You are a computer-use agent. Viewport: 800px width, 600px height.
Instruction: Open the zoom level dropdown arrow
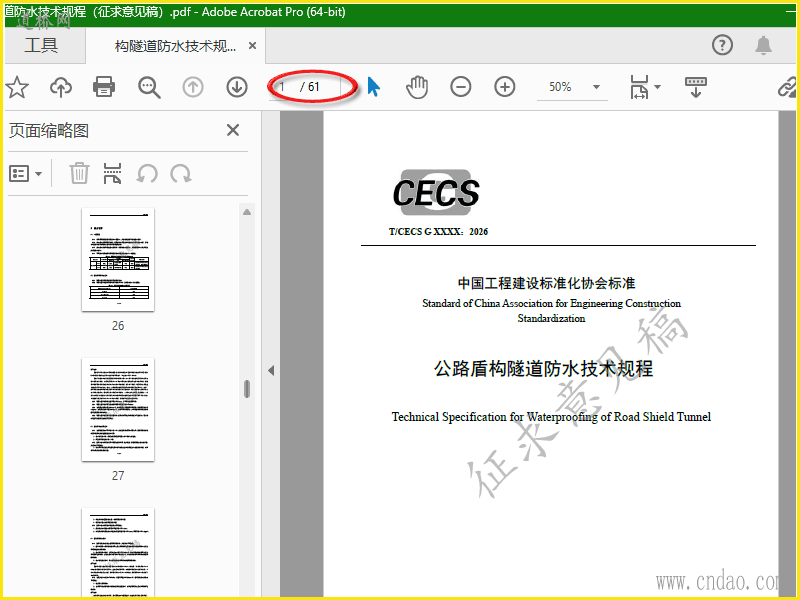coord(596,87)
